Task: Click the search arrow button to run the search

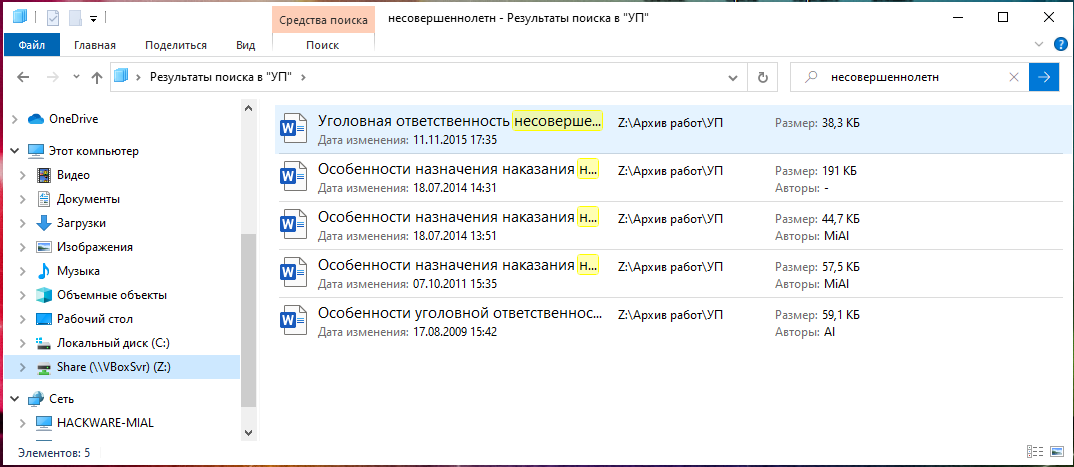Action: [1044, 77]
